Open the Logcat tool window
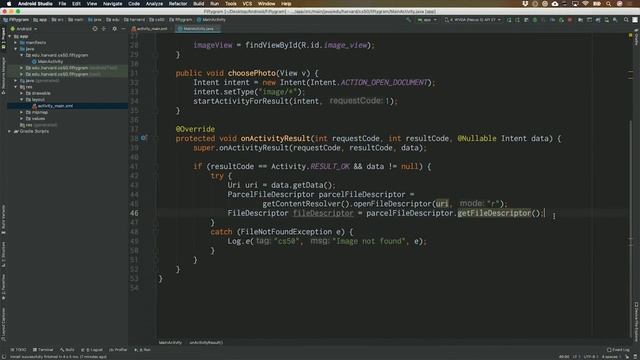640x360 pixels. (92, 350)
